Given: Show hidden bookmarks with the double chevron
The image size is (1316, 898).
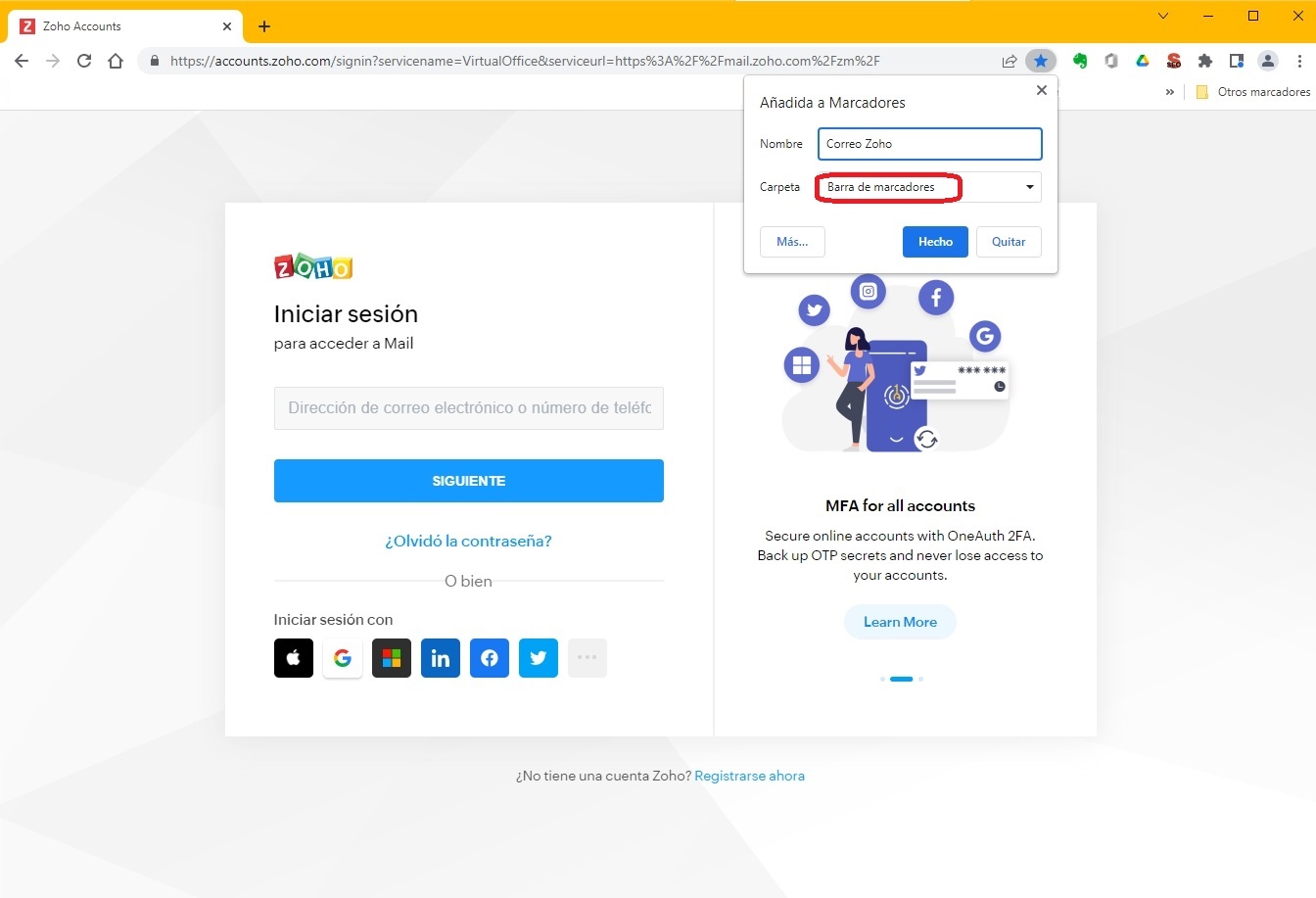Looking at the screenshot, I should pos(1169,92).
